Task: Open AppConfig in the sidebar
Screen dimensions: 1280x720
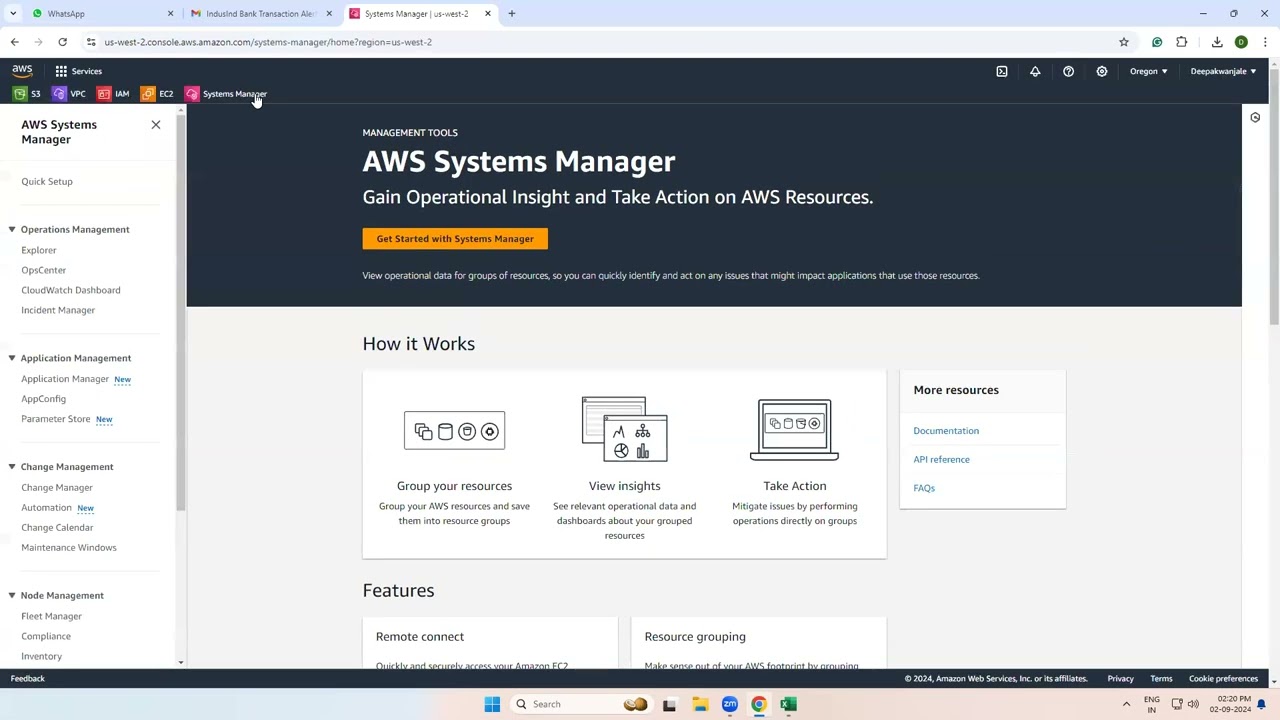Action: pos(43,399)
